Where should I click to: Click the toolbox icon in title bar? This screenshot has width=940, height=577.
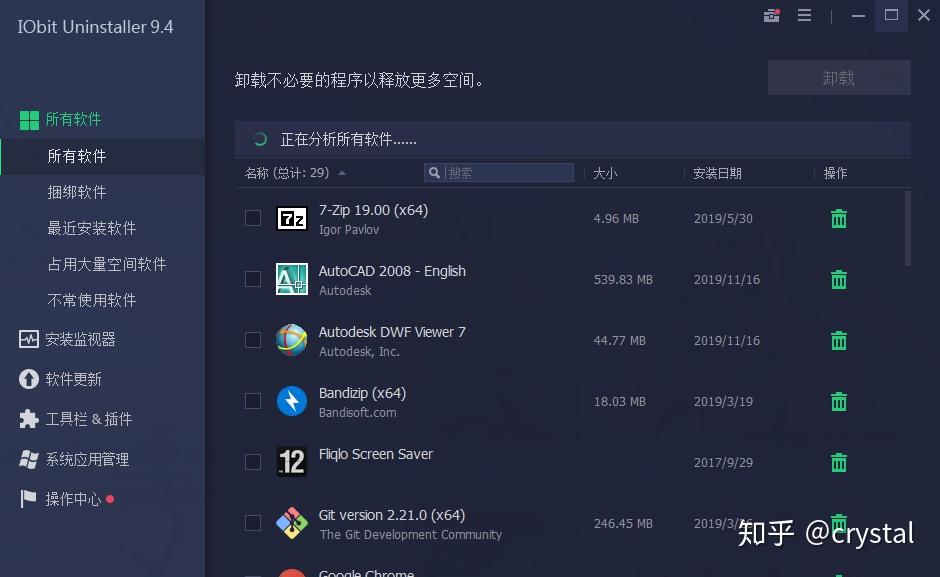(772, 16)
